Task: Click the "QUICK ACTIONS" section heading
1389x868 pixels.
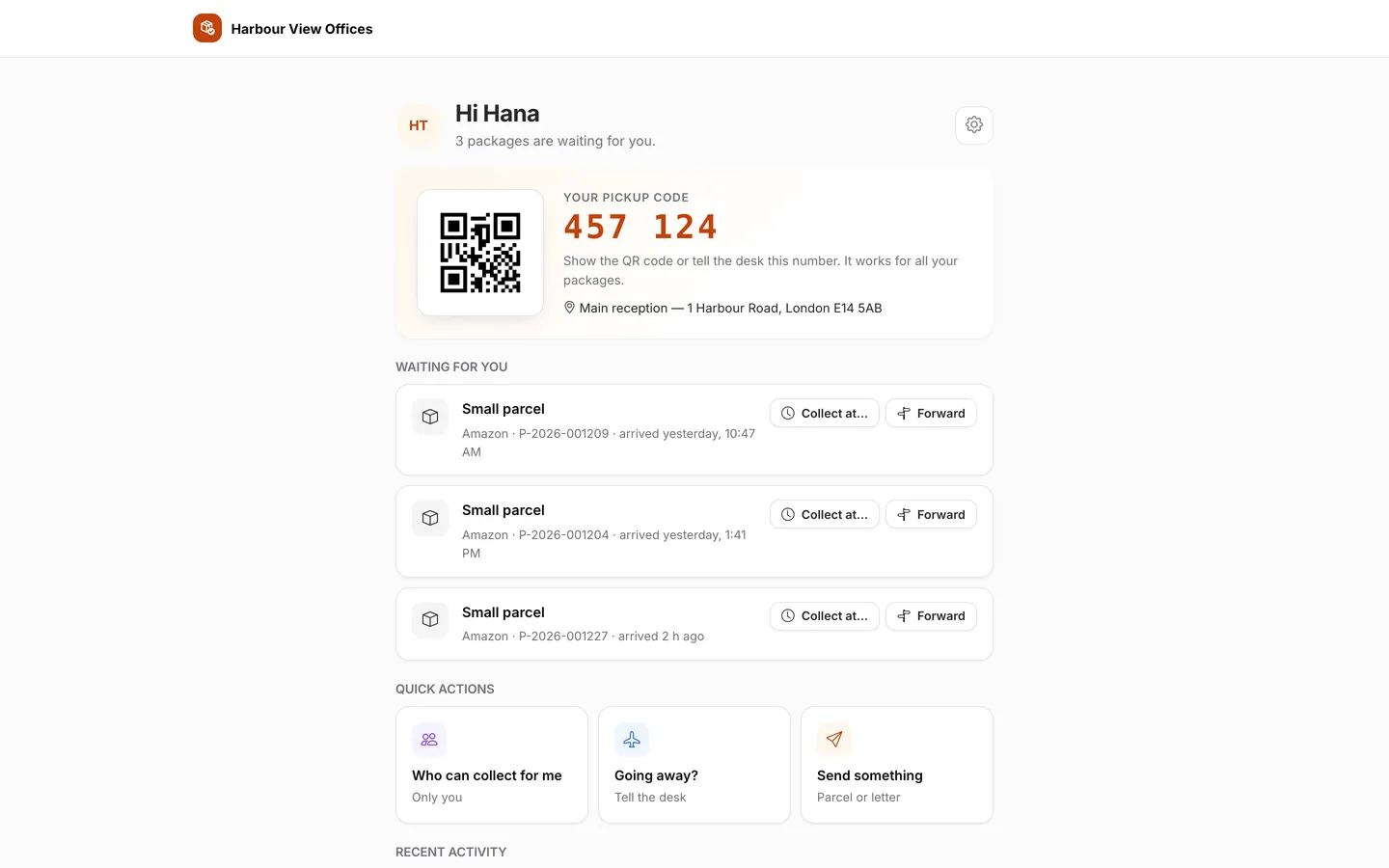Action: (x=445, y=689)
